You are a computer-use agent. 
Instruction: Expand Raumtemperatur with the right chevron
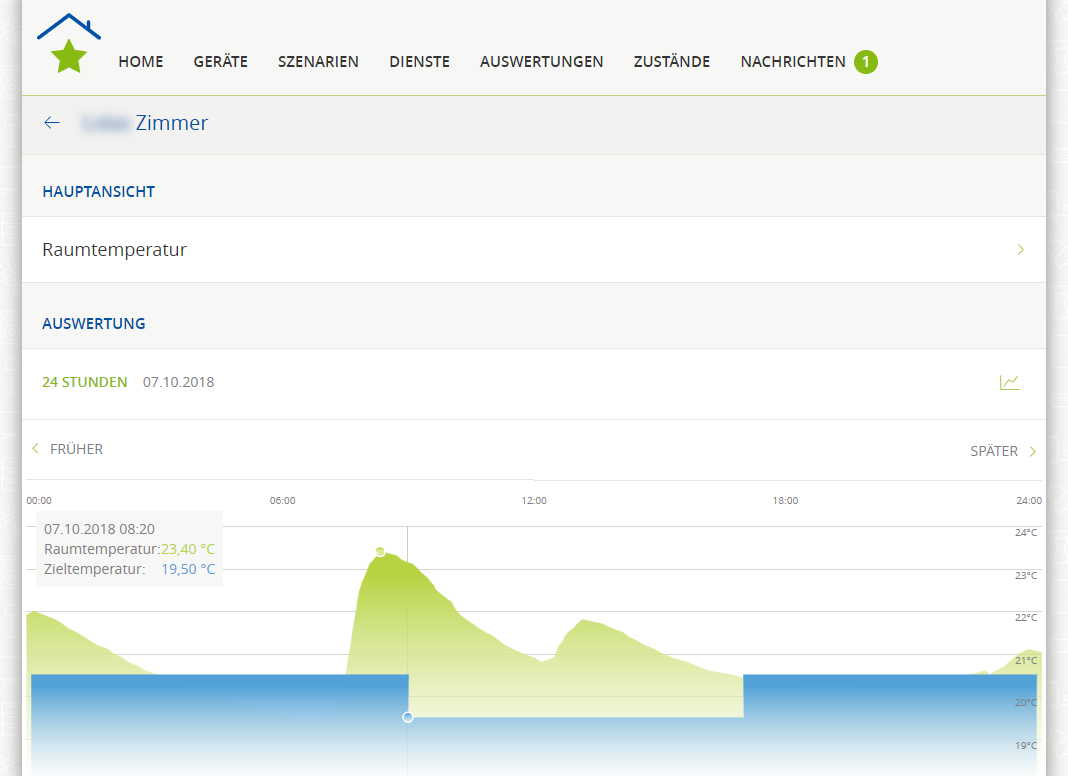tap(1020, 250)
